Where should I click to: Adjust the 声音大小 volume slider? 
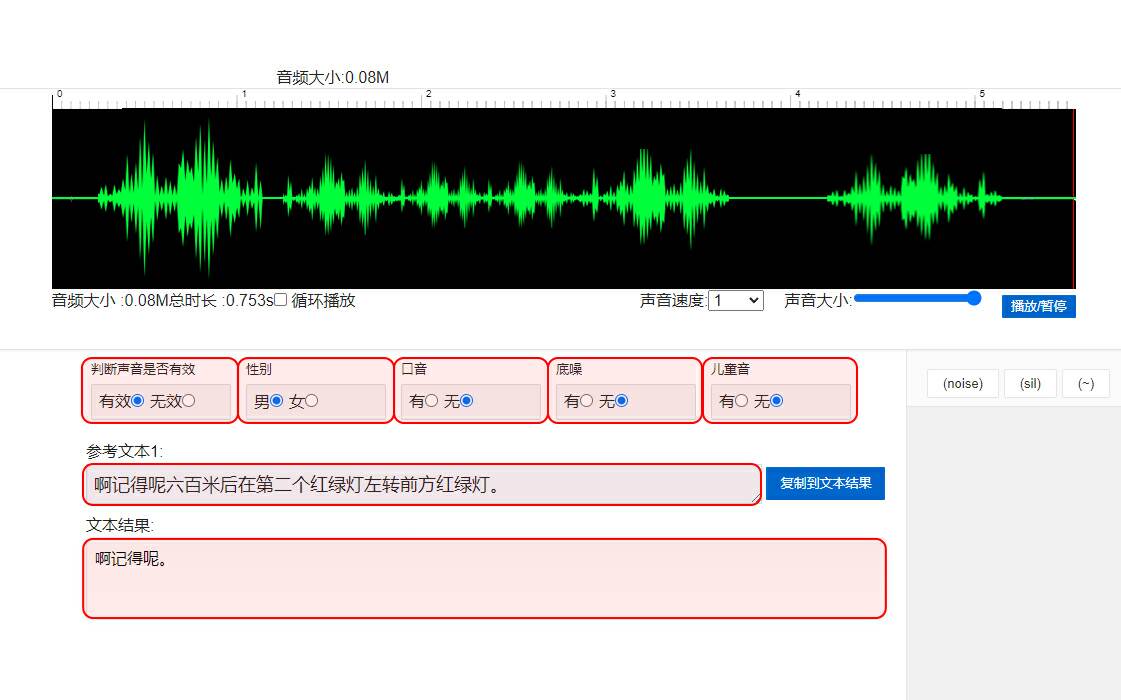click(917, 298)
